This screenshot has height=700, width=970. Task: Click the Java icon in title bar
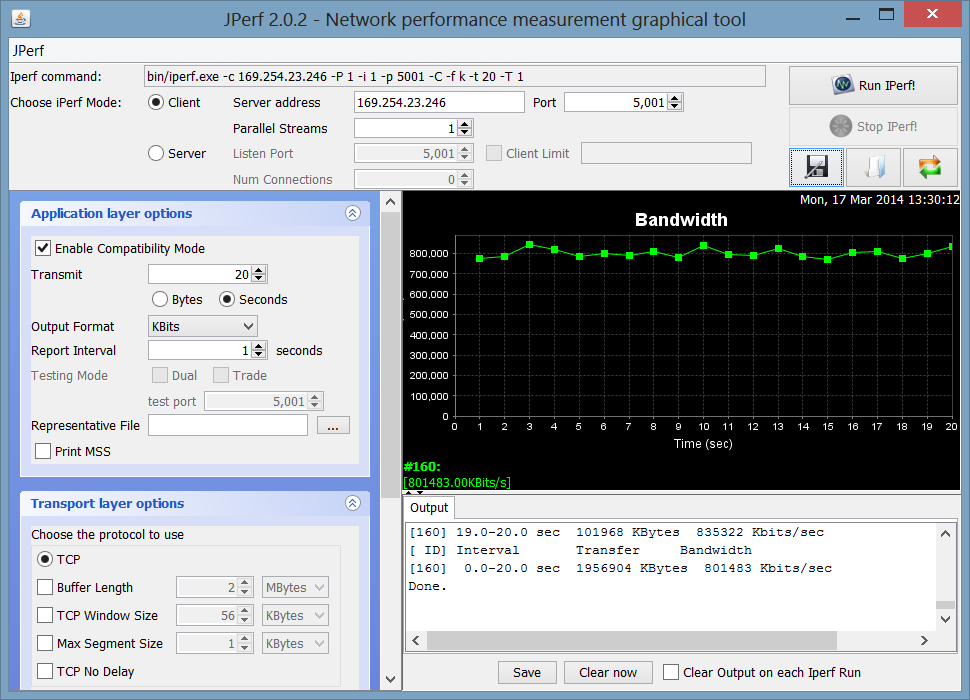pos(21,19)
